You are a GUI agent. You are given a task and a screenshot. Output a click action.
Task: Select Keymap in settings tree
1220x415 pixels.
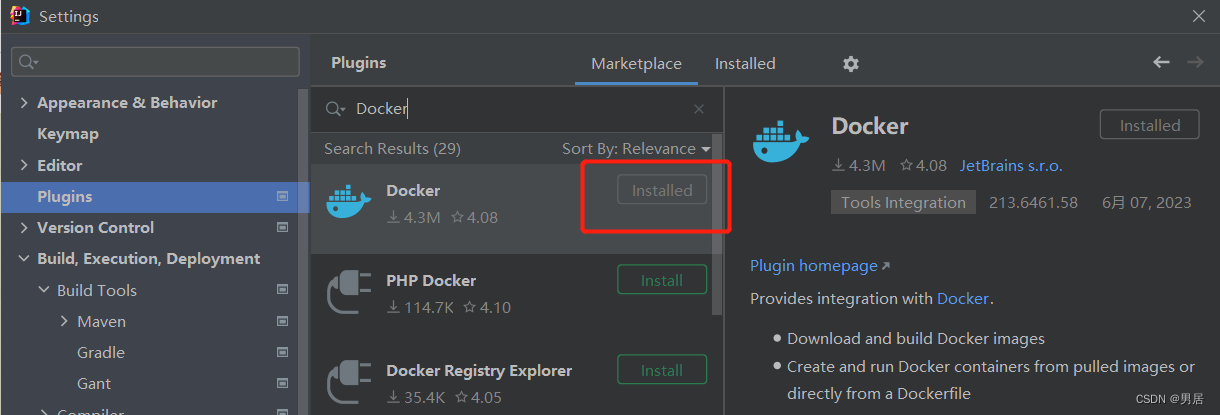coord(68,134)
